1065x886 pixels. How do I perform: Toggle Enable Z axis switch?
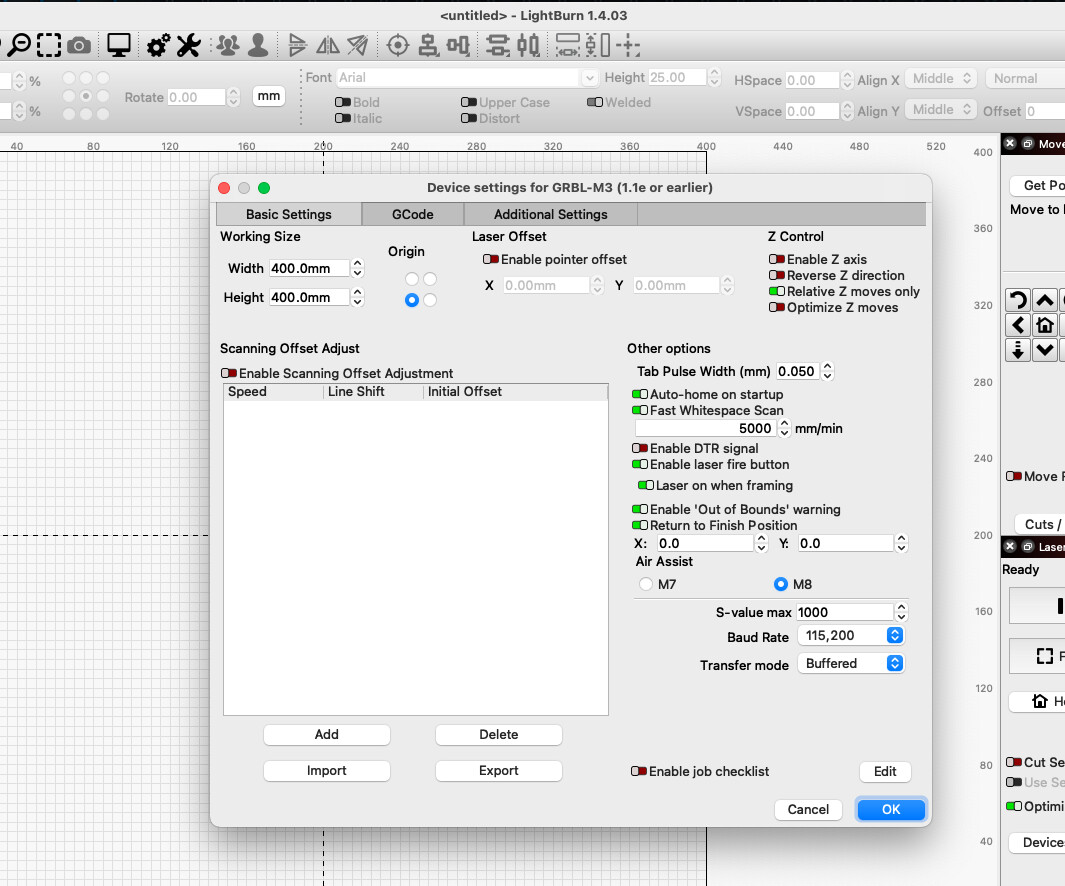[x=777, y=260]
